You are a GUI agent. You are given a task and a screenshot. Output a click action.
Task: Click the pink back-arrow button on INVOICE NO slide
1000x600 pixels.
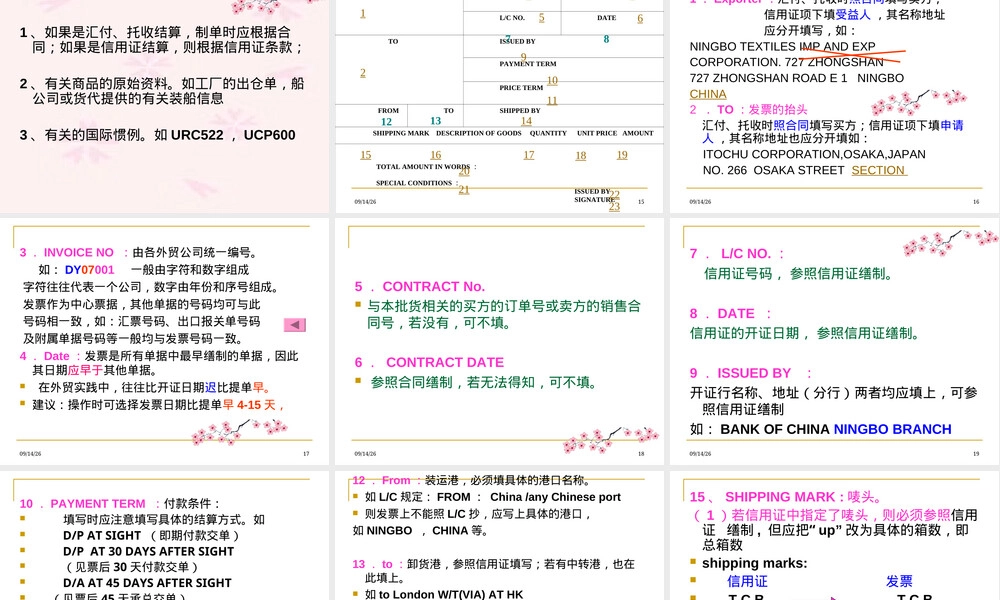pyautogui.click(x=295, y=325)
